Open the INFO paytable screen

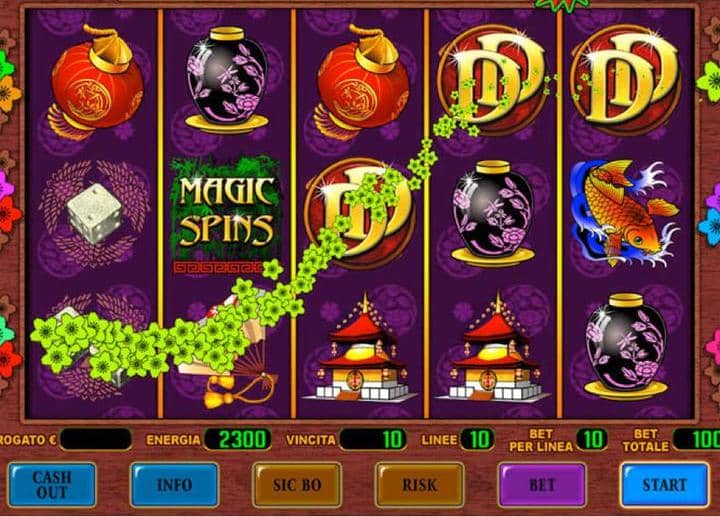coord(174,485)
